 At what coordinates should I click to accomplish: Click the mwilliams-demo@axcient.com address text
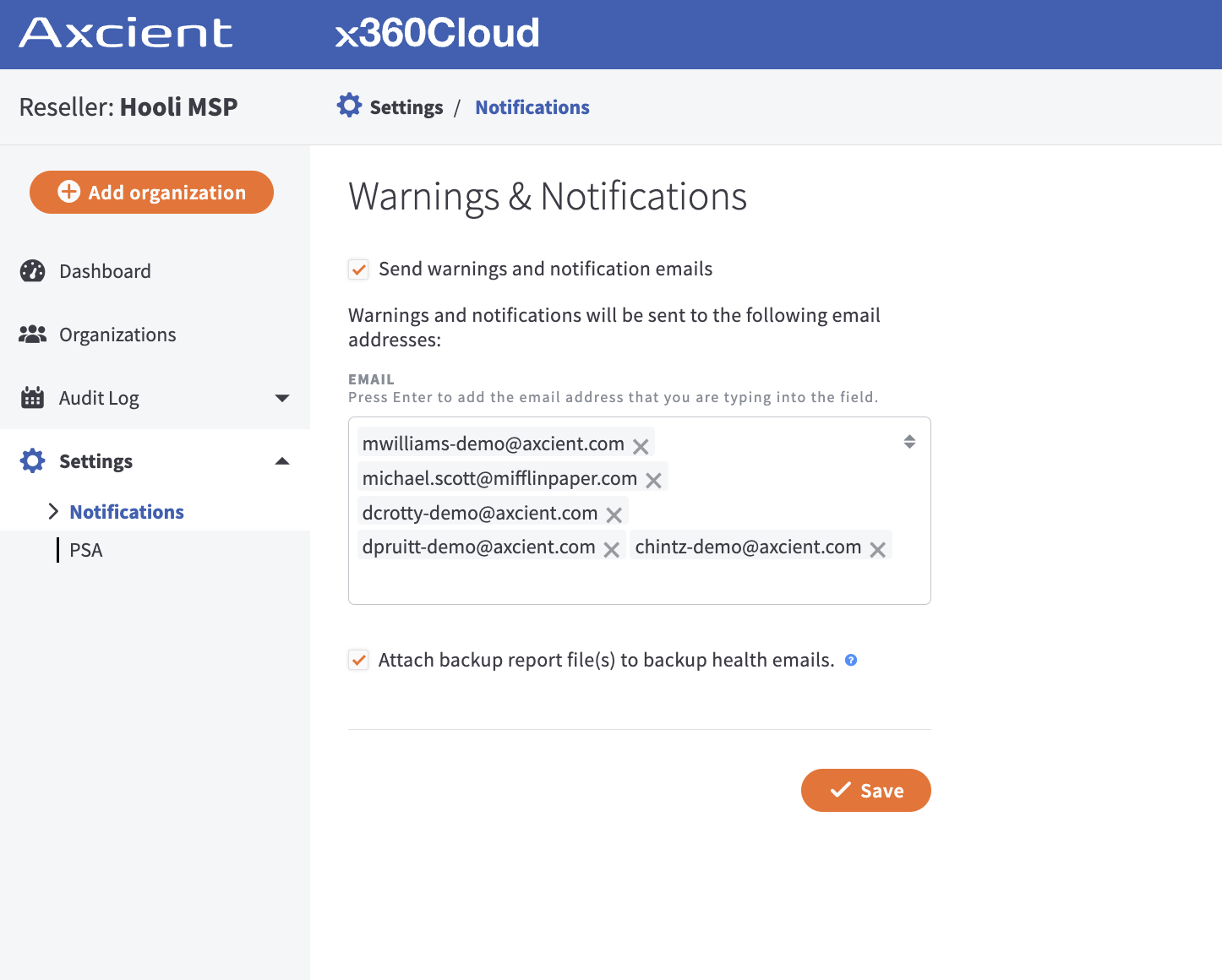(494, 444)
